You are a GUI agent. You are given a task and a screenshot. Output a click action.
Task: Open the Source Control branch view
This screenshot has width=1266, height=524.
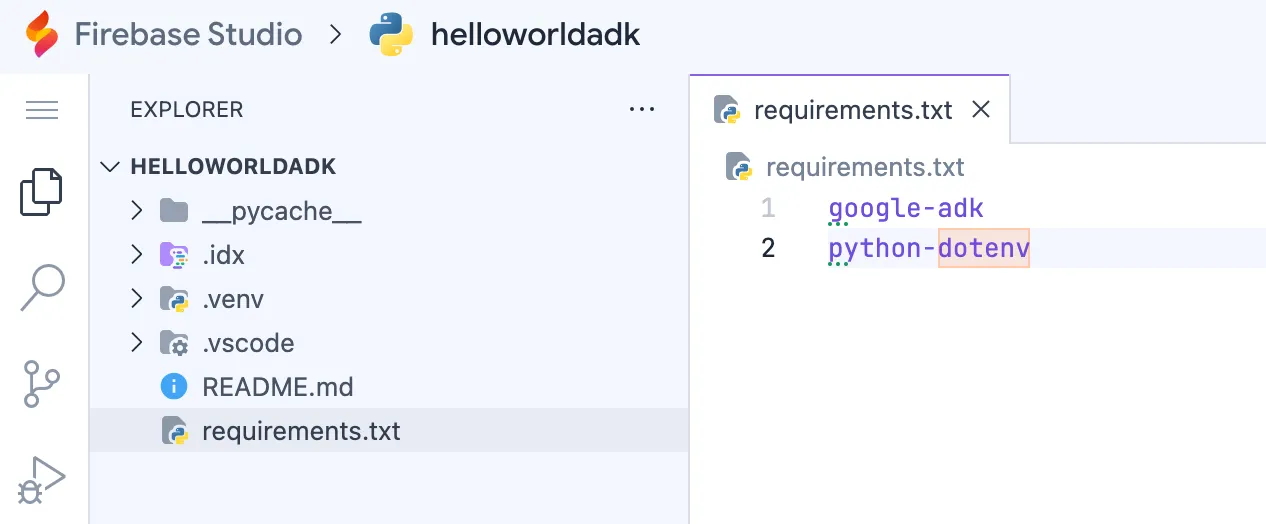tap(42, 385)
